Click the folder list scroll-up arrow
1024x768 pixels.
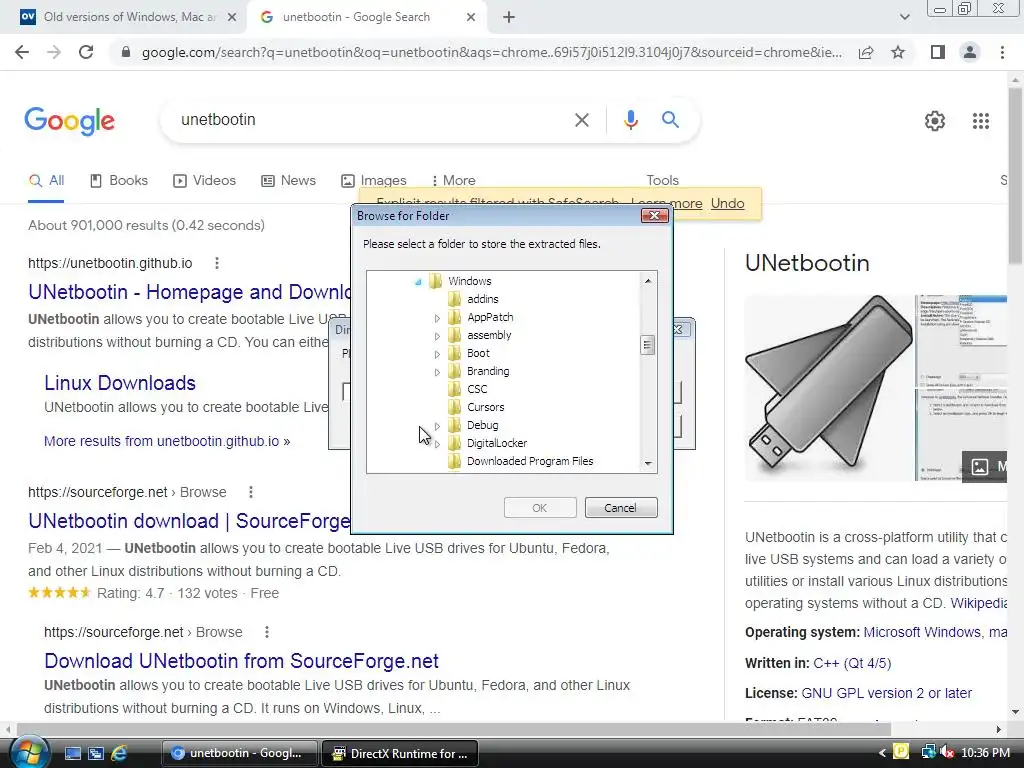point(648,281)
